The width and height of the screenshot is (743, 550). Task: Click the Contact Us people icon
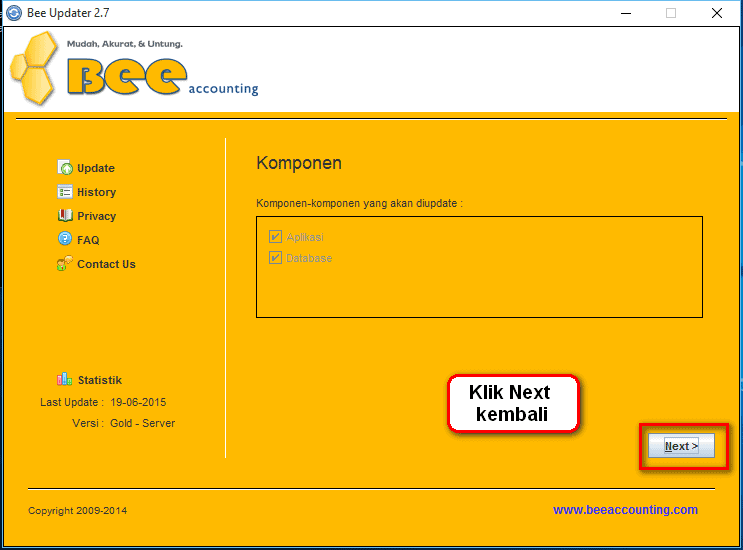tap(65, 263)
